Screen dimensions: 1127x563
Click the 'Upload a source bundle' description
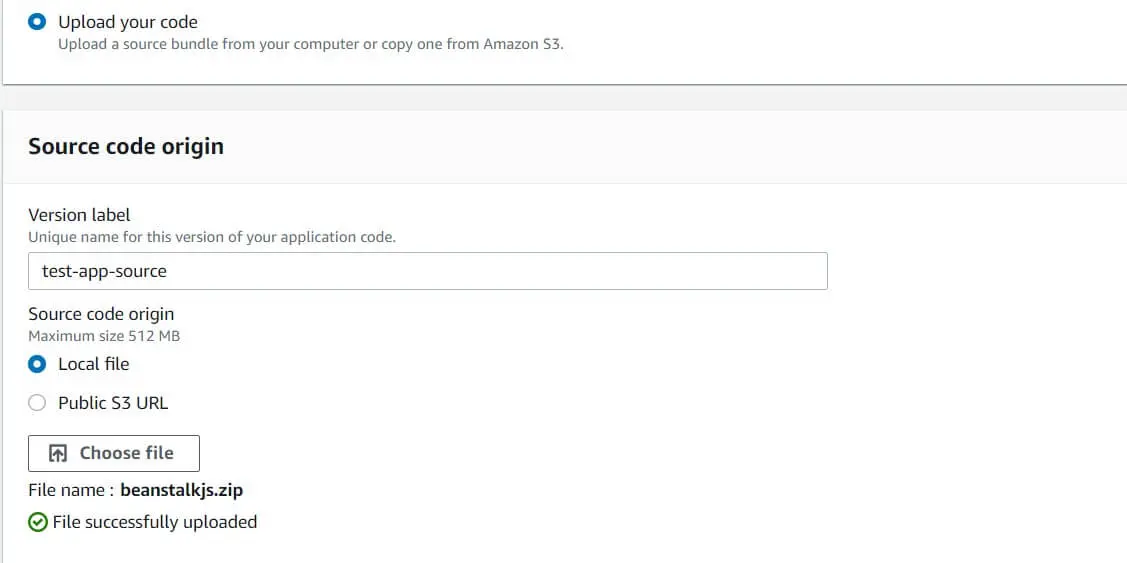coord(310,44)
